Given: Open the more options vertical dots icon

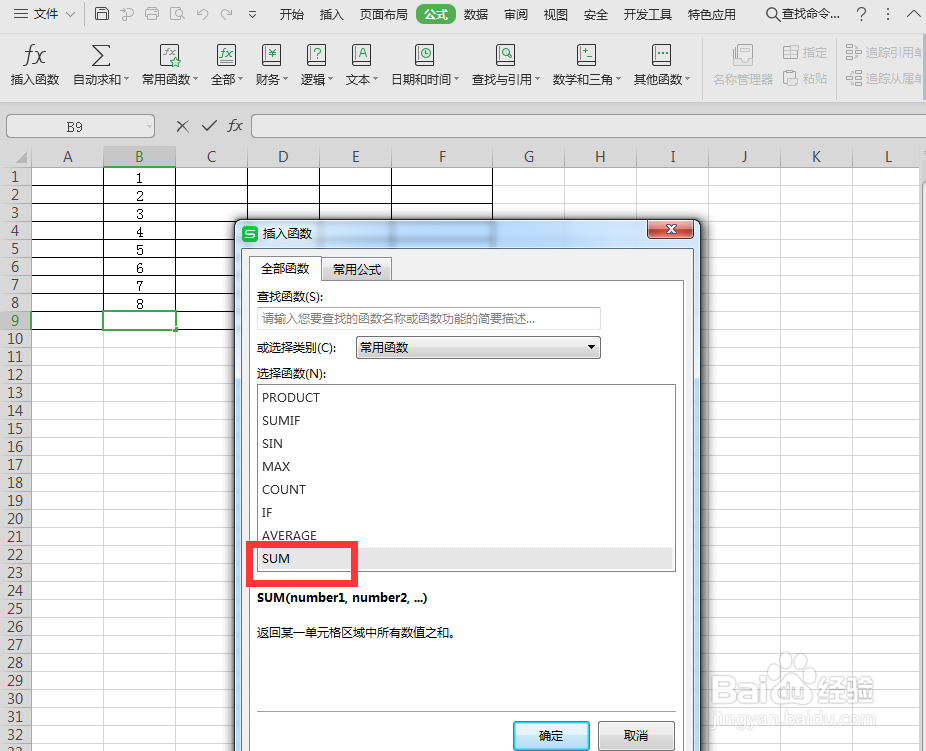Looking at the screenshot, I should [888, 14].
